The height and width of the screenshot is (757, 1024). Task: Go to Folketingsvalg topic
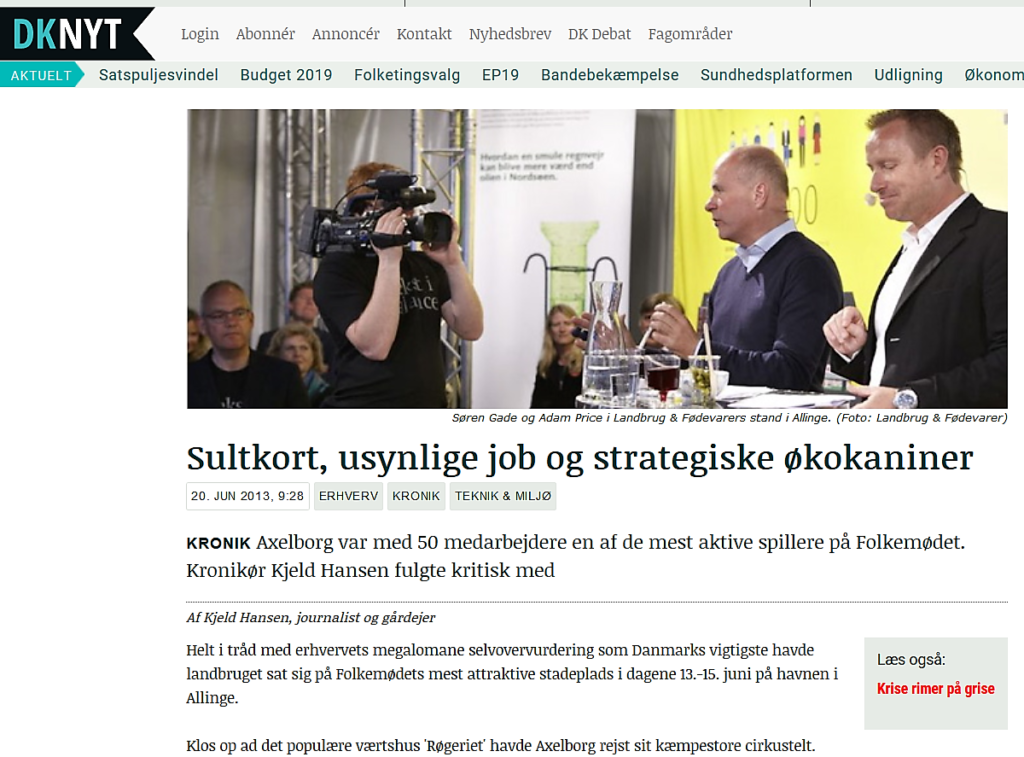point(407,75)
